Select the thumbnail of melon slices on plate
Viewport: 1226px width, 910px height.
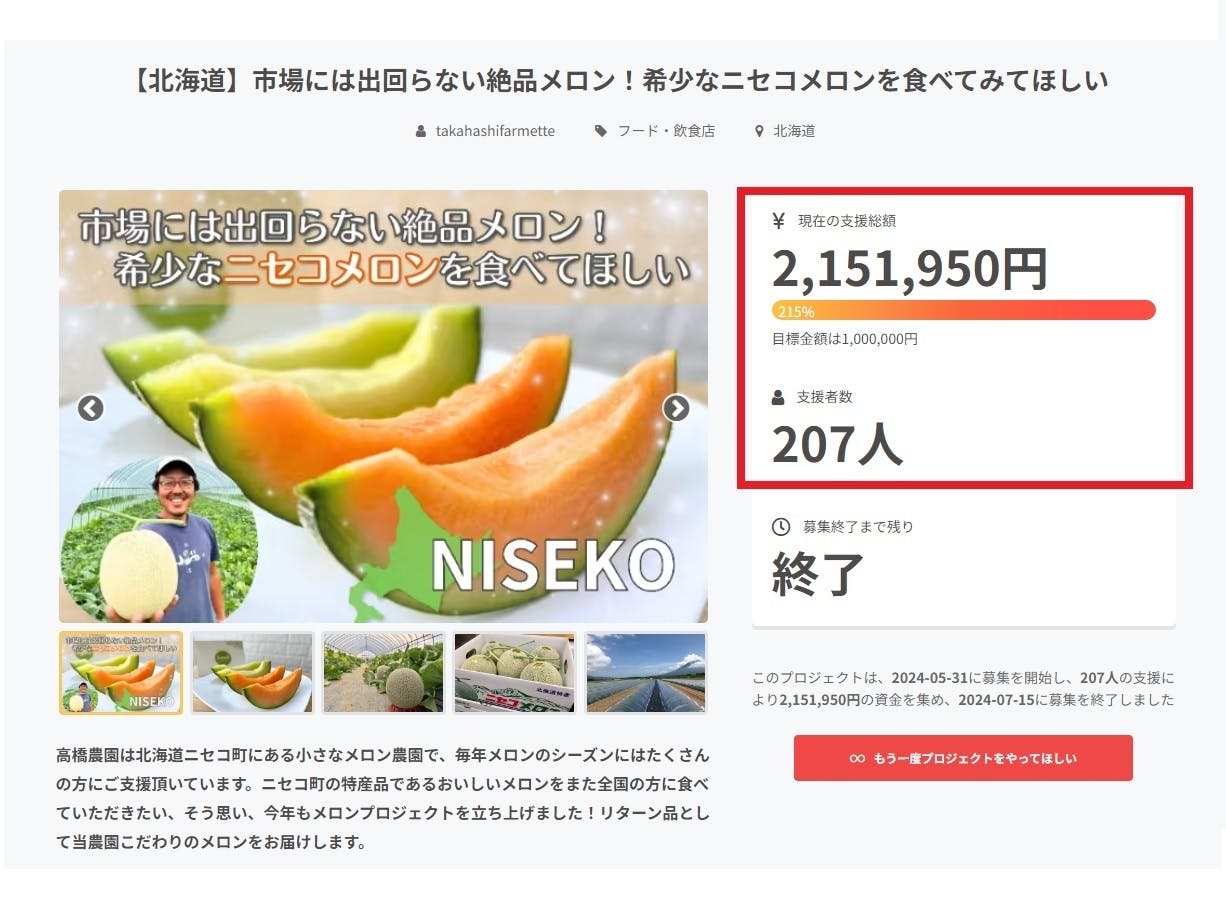252,672
